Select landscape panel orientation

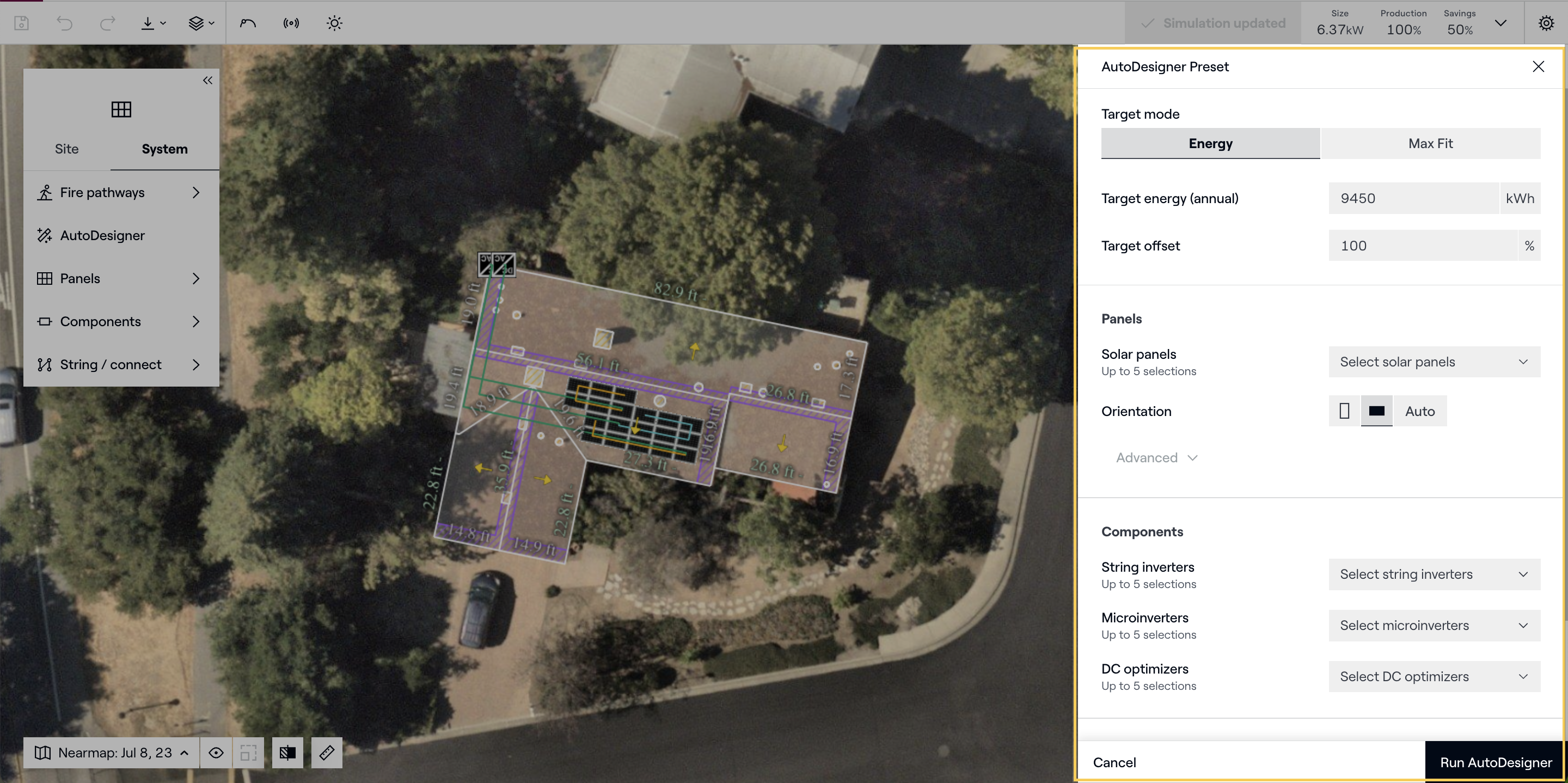click(x=1376, y=411)
